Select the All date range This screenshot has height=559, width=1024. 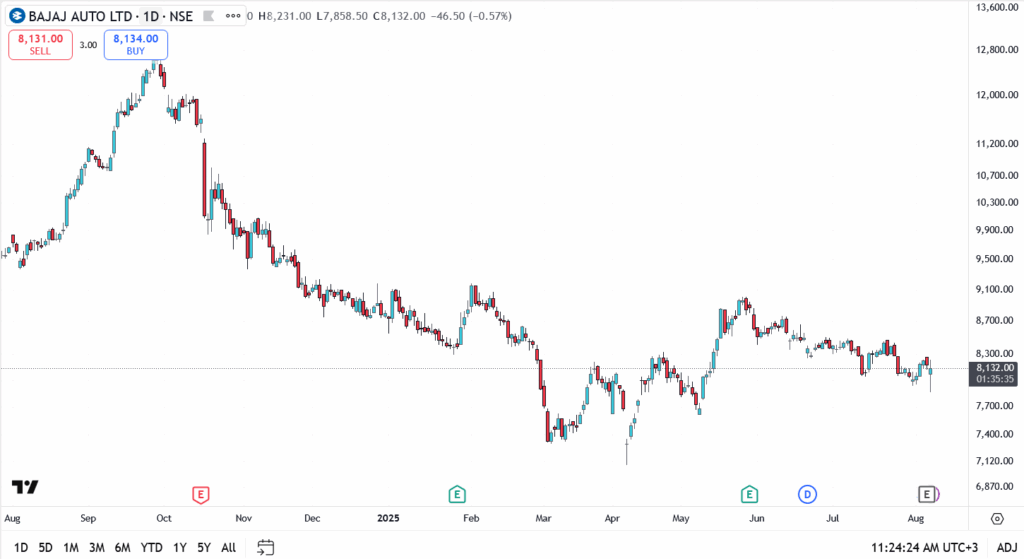point(229,547)
